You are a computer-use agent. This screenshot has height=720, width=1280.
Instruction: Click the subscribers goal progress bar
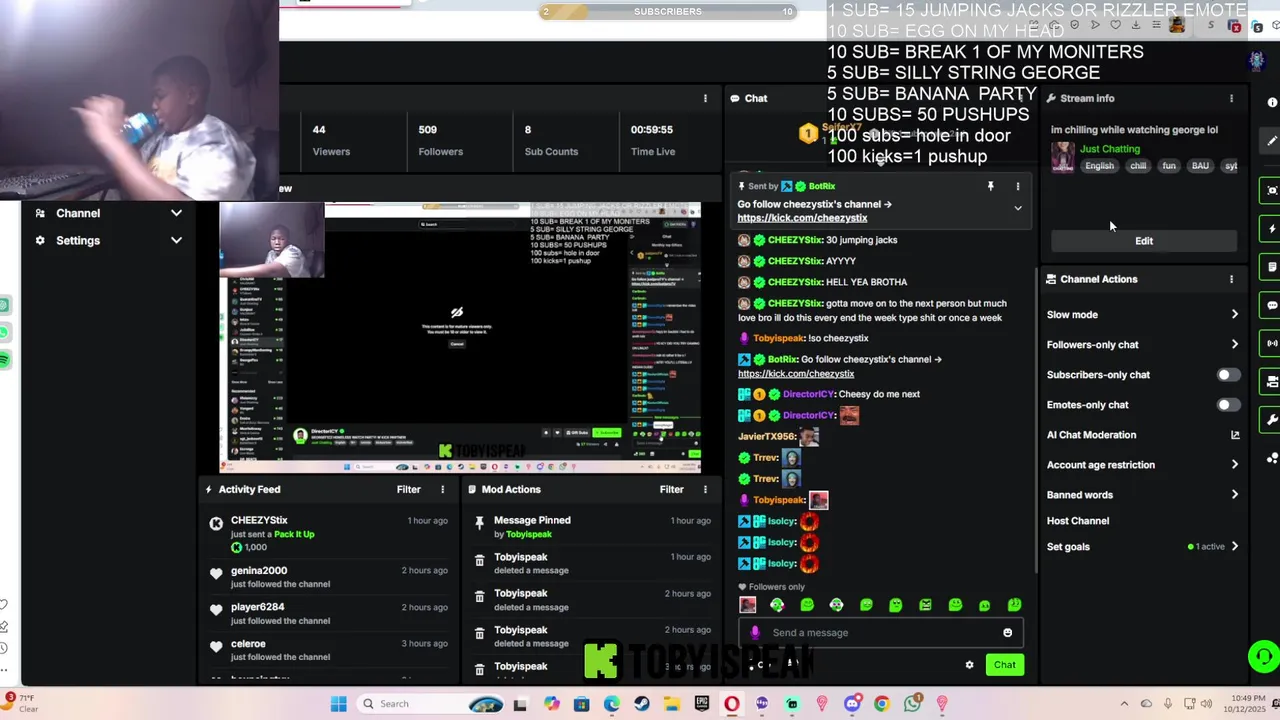(667, 12)
